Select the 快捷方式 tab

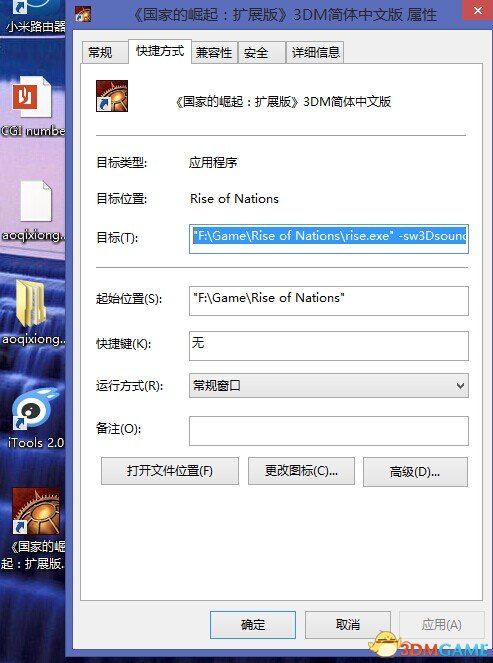[160, 51]
